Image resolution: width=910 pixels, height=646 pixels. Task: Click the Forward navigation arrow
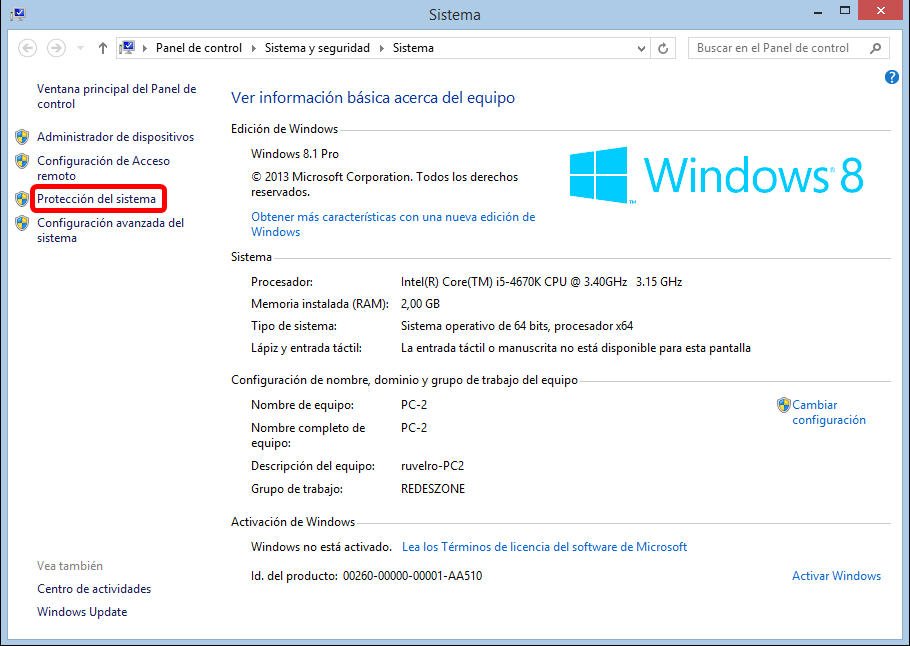pyautogui.click(x=56, y=48)
